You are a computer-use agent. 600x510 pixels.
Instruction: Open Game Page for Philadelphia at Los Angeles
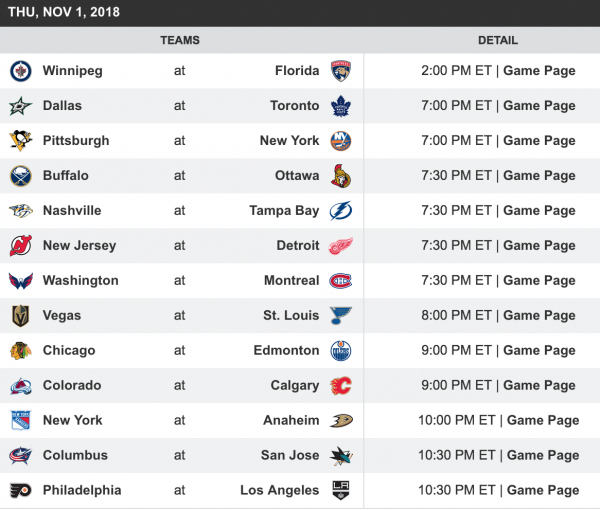[543, 491]
